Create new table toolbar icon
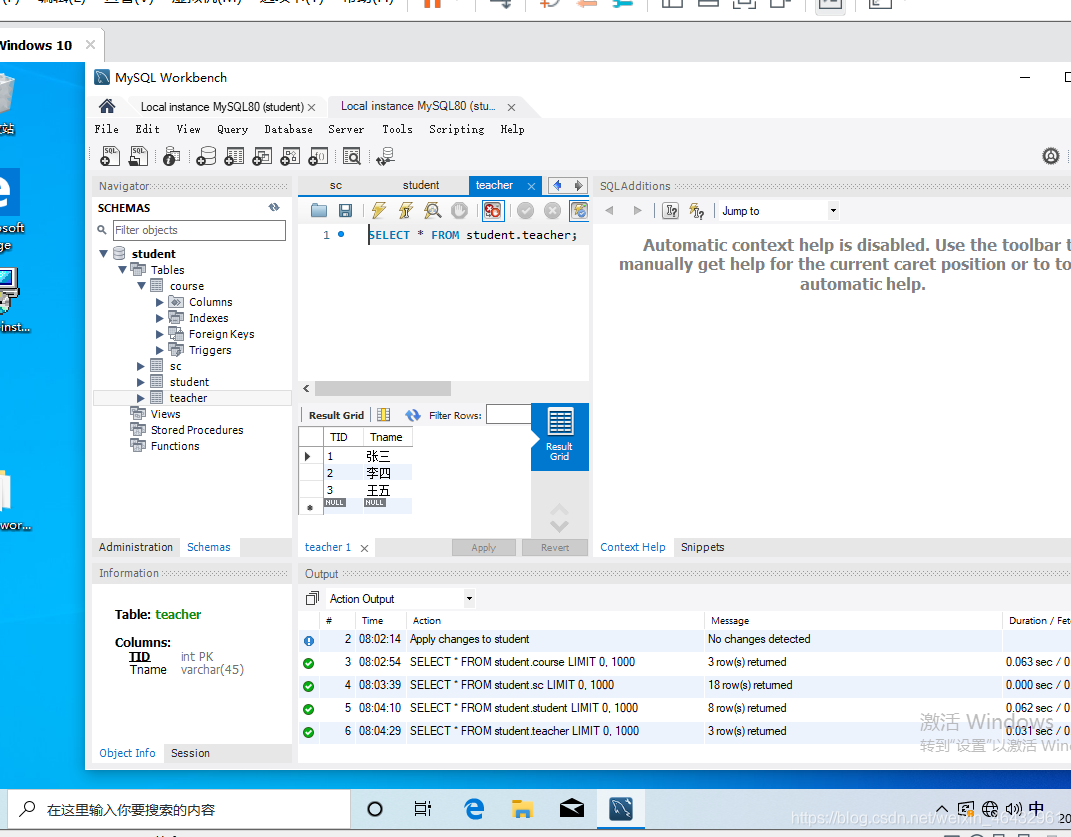 pos(234,156)
